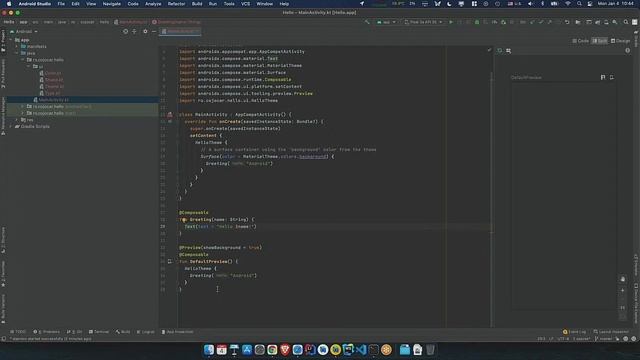
Task: Click the Project side tab
Action: pos(3,41)
